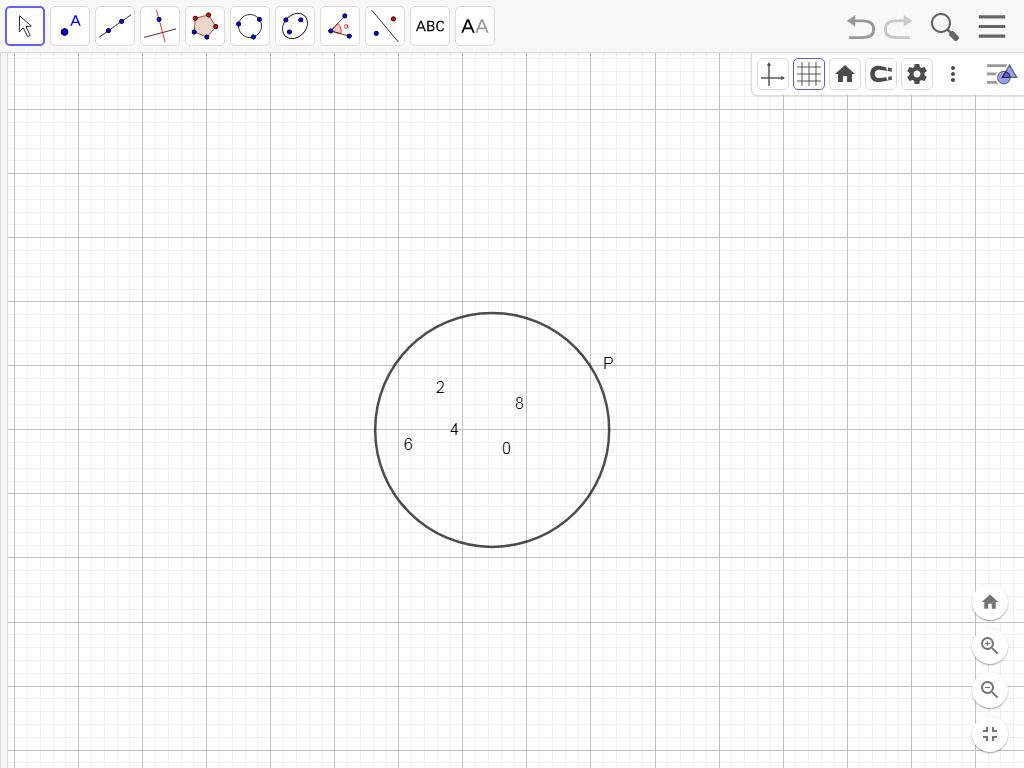Zoom out of the graphics view
The image size is (1024, 768).
990,690
